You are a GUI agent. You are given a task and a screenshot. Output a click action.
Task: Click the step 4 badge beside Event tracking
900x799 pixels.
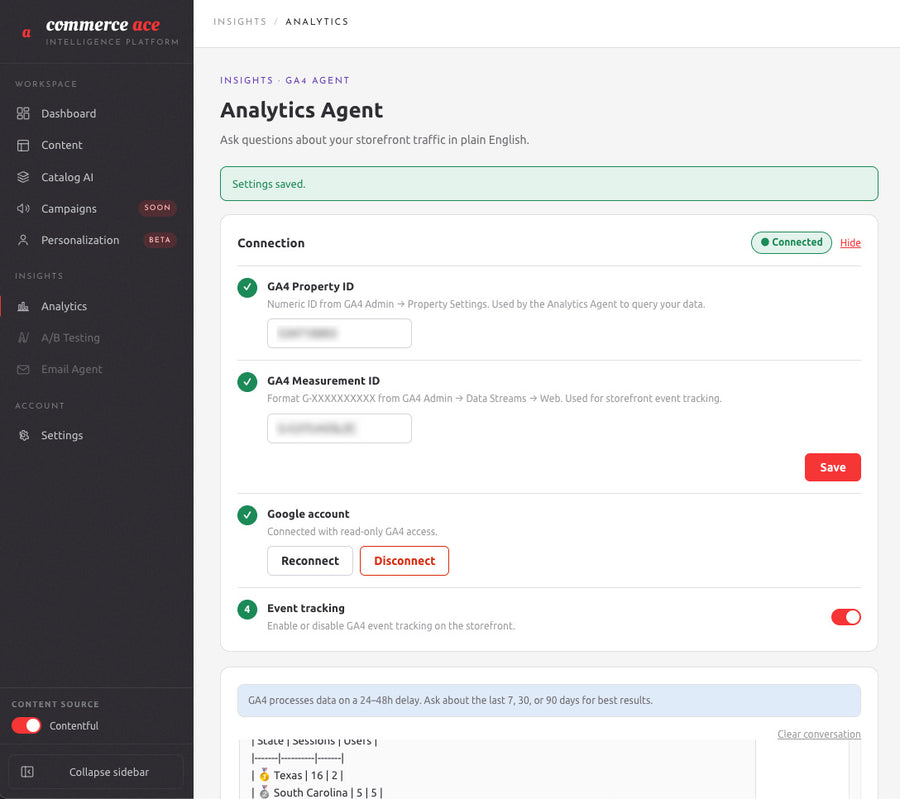coord(247,609)
